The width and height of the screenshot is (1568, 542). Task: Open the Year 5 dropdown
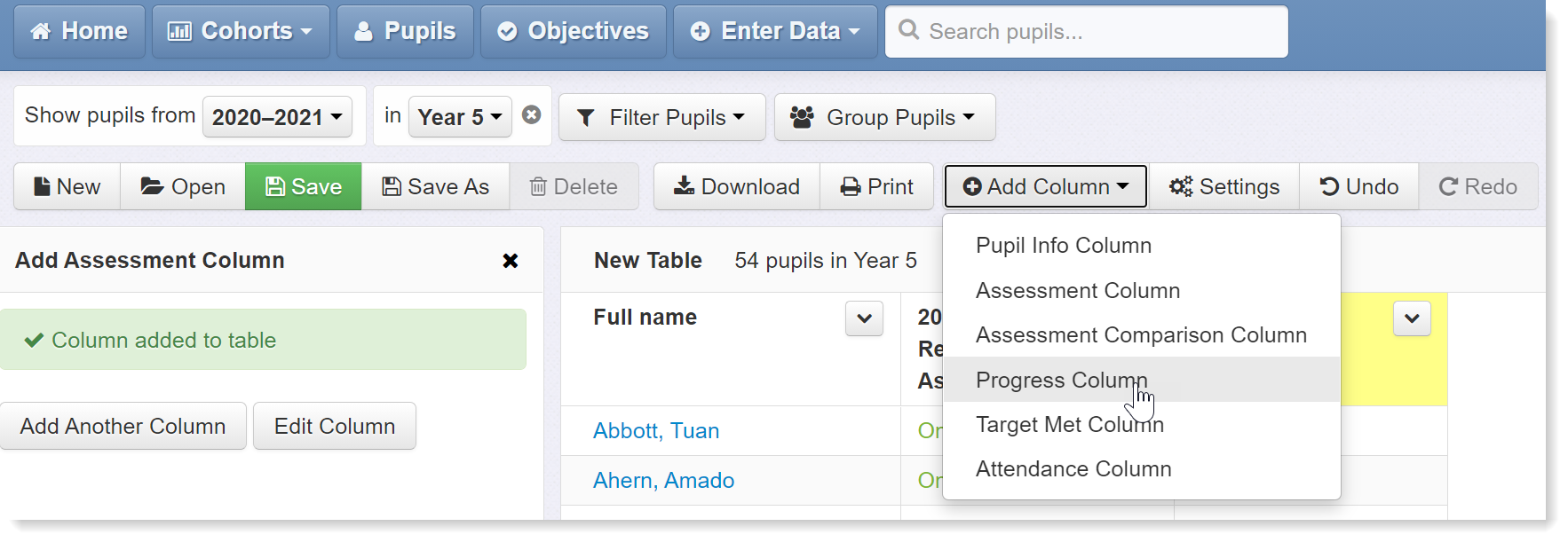pos(460,117)
